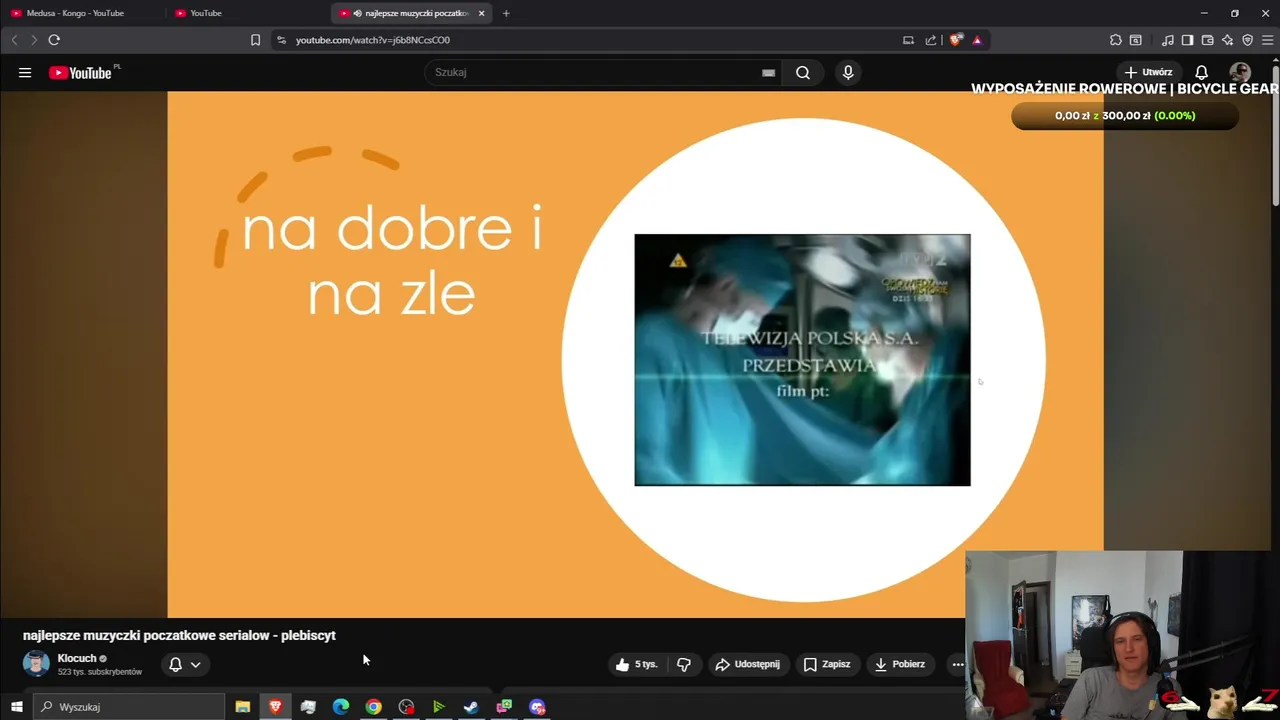Open the Klocuch channel name link
Viewport: 1280px width, 720px height.
click(x=77, y=658)
